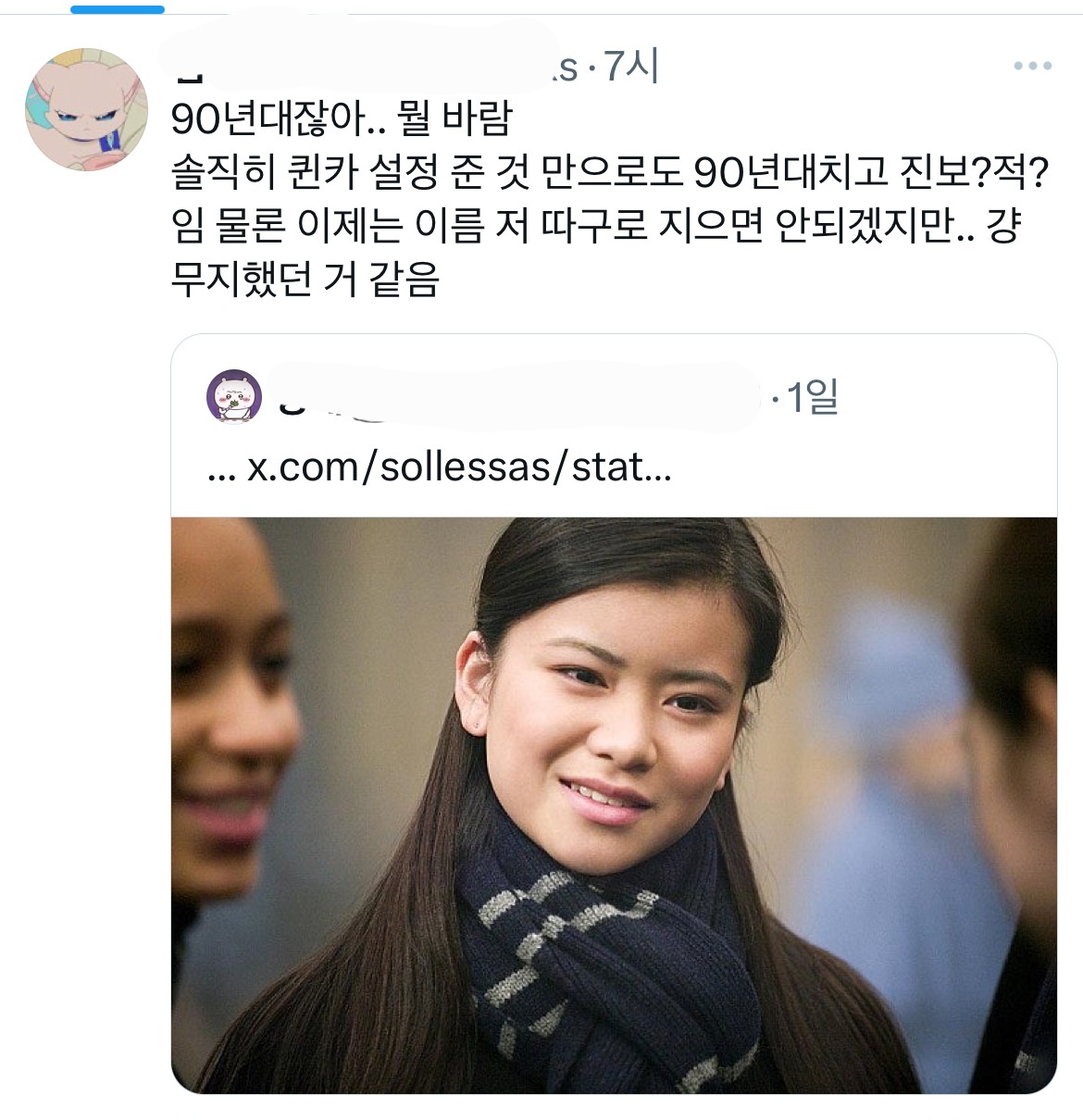Open the tweet via the 7시 timestamp
1083x1120 pixels.
click(631, 67)
